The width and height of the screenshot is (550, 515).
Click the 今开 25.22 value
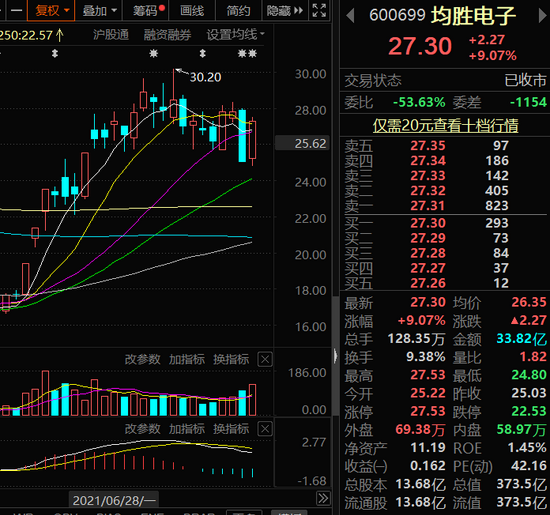point(428,393)
